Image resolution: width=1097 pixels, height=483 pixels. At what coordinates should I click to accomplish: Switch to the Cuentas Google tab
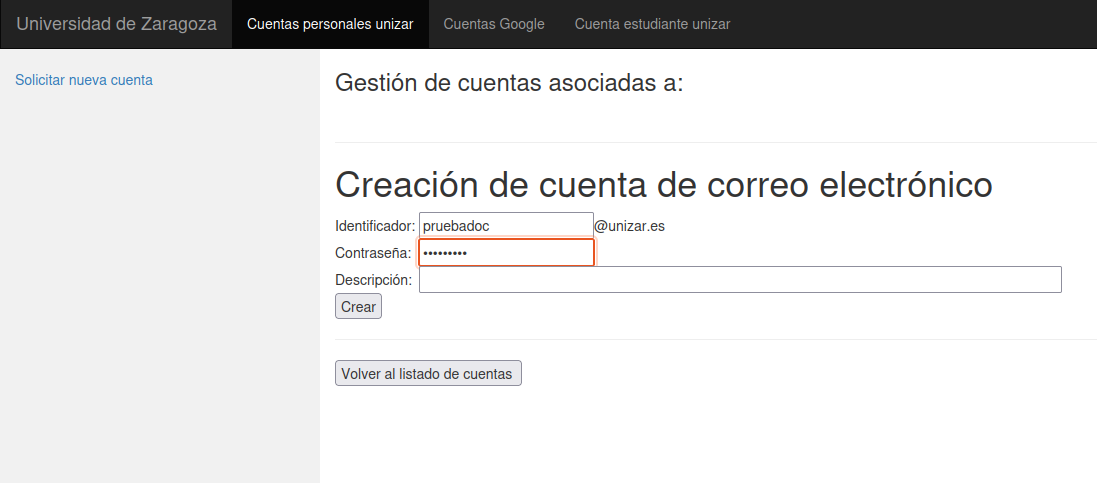494,24
